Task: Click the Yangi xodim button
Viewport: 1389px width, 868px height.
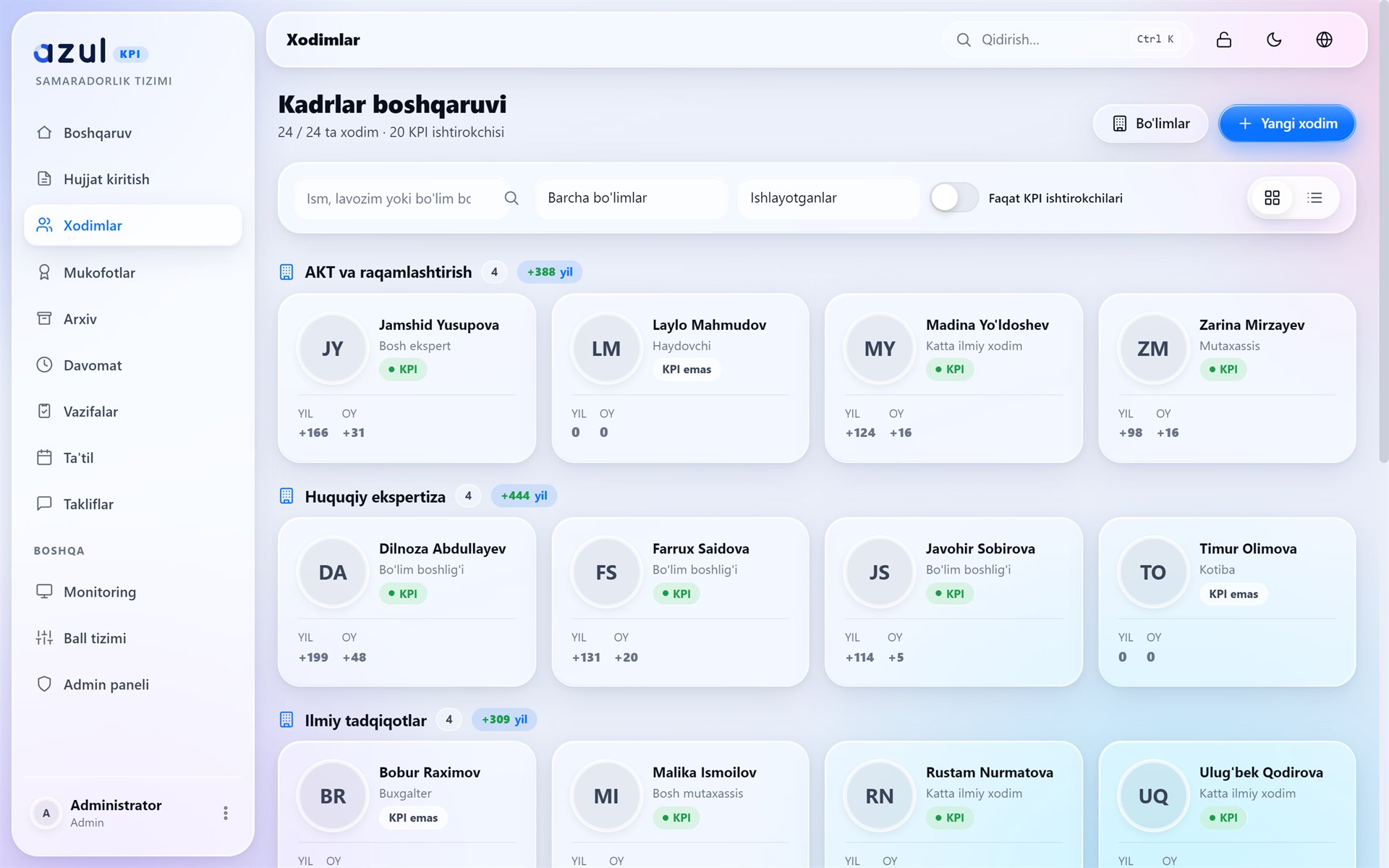Action: pos(1287,124)
